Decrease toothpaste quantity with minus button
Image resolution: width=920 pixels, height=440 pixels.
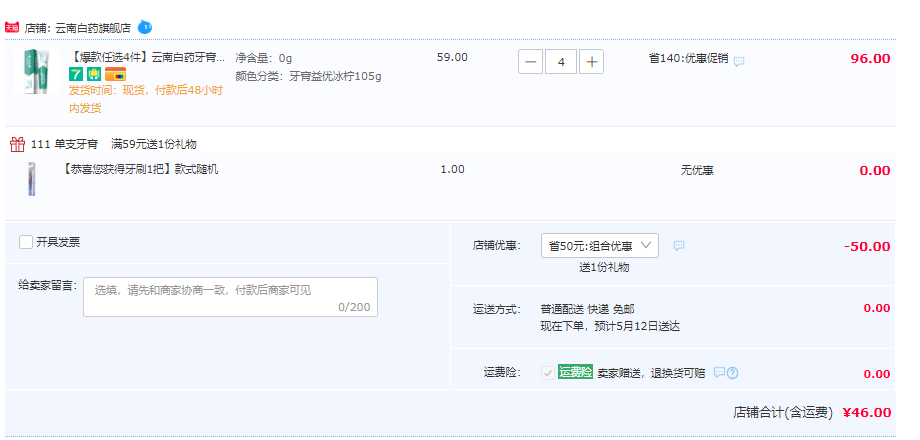[x=530, y=62]
